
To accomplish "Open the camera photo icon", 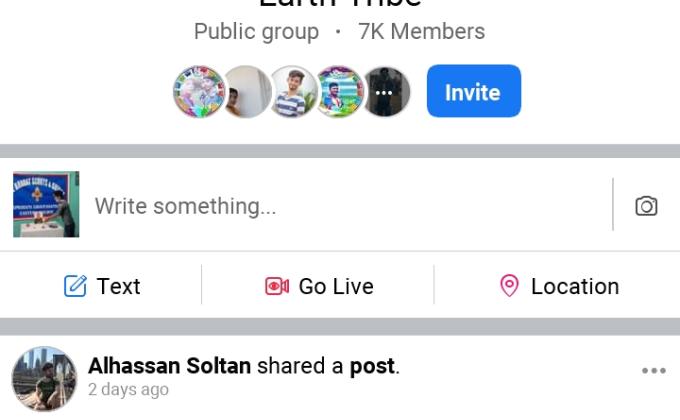I will (646, 206).
